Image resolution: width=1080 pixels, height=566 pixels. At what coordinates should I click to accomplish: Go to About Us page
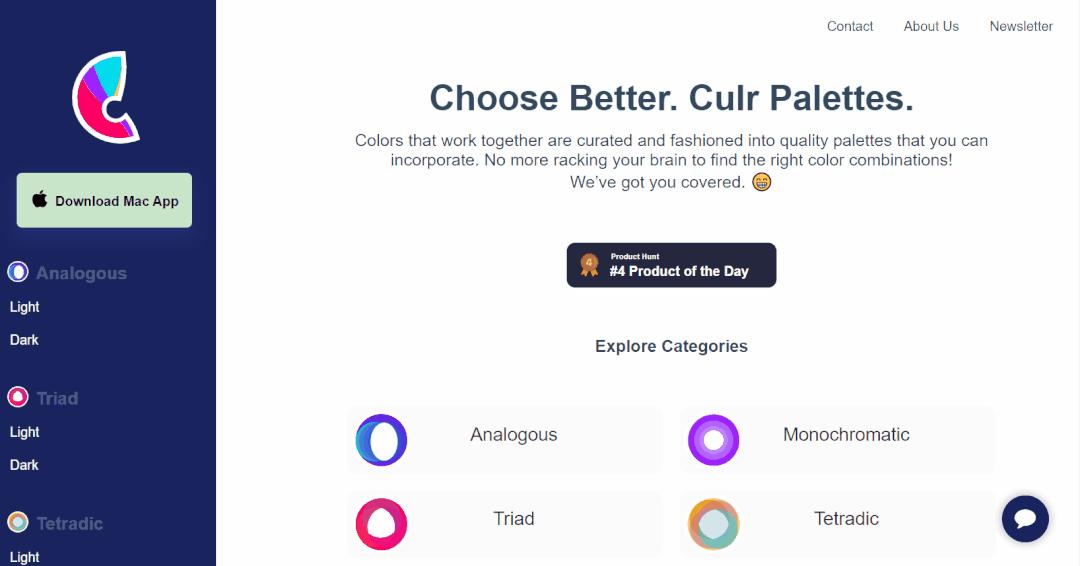pos(931,27)
